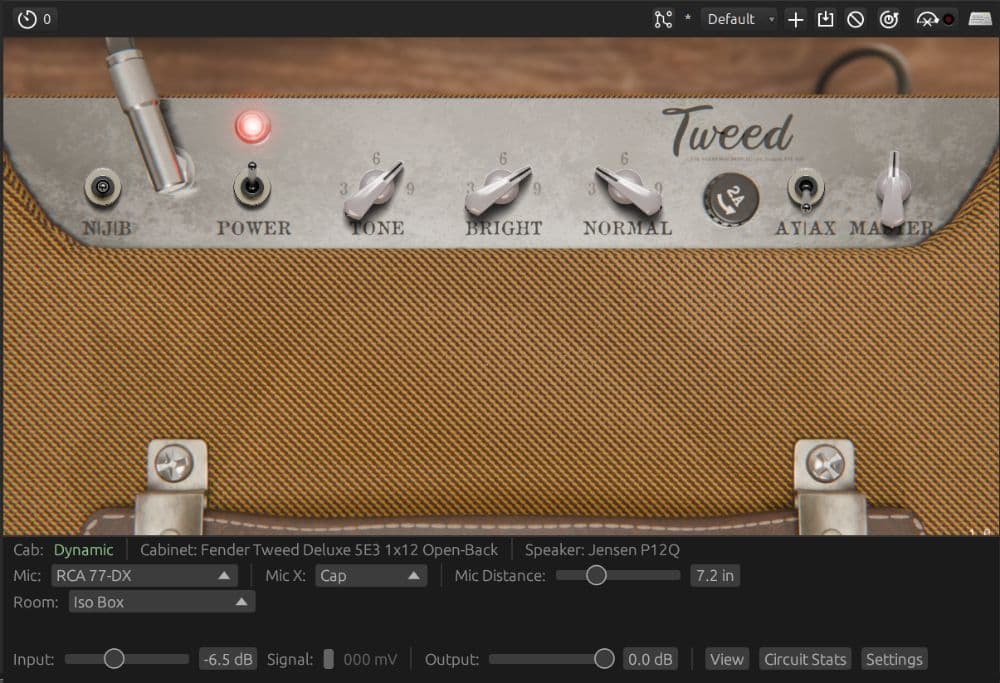Click the power-reset circular arrow icon
Viewport: 1000px width, 683px height.
click(888, 20)
